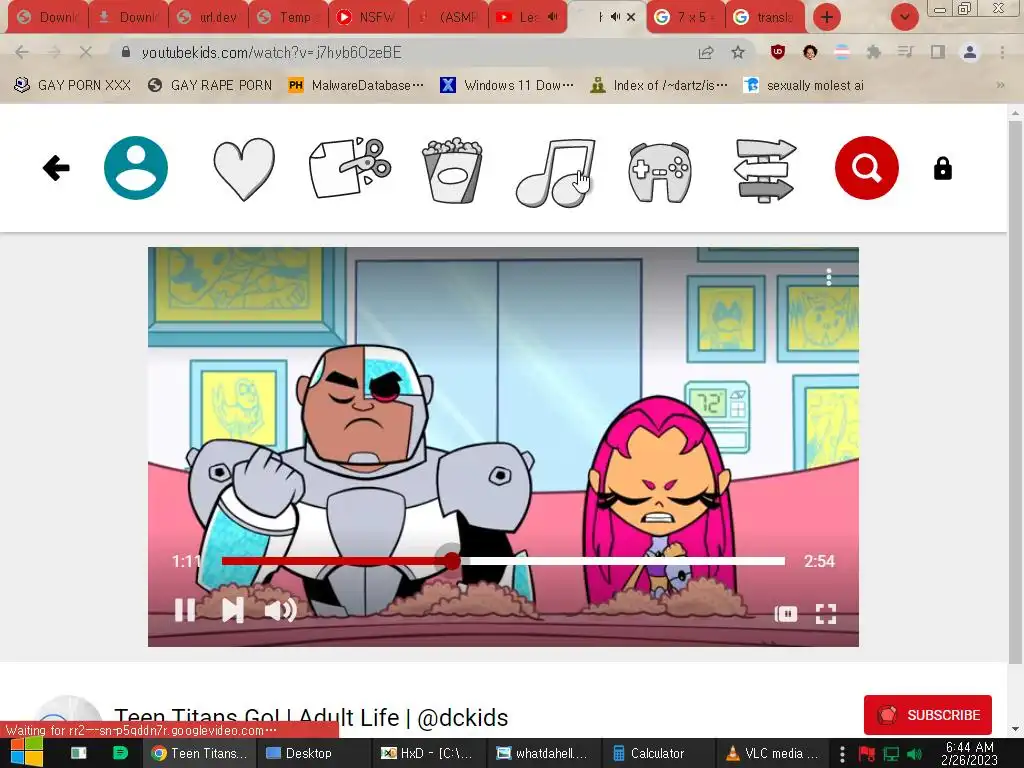Viewport: 1024px width, 768px height.
Task: Skip to the next video
Action: [232, 611]
